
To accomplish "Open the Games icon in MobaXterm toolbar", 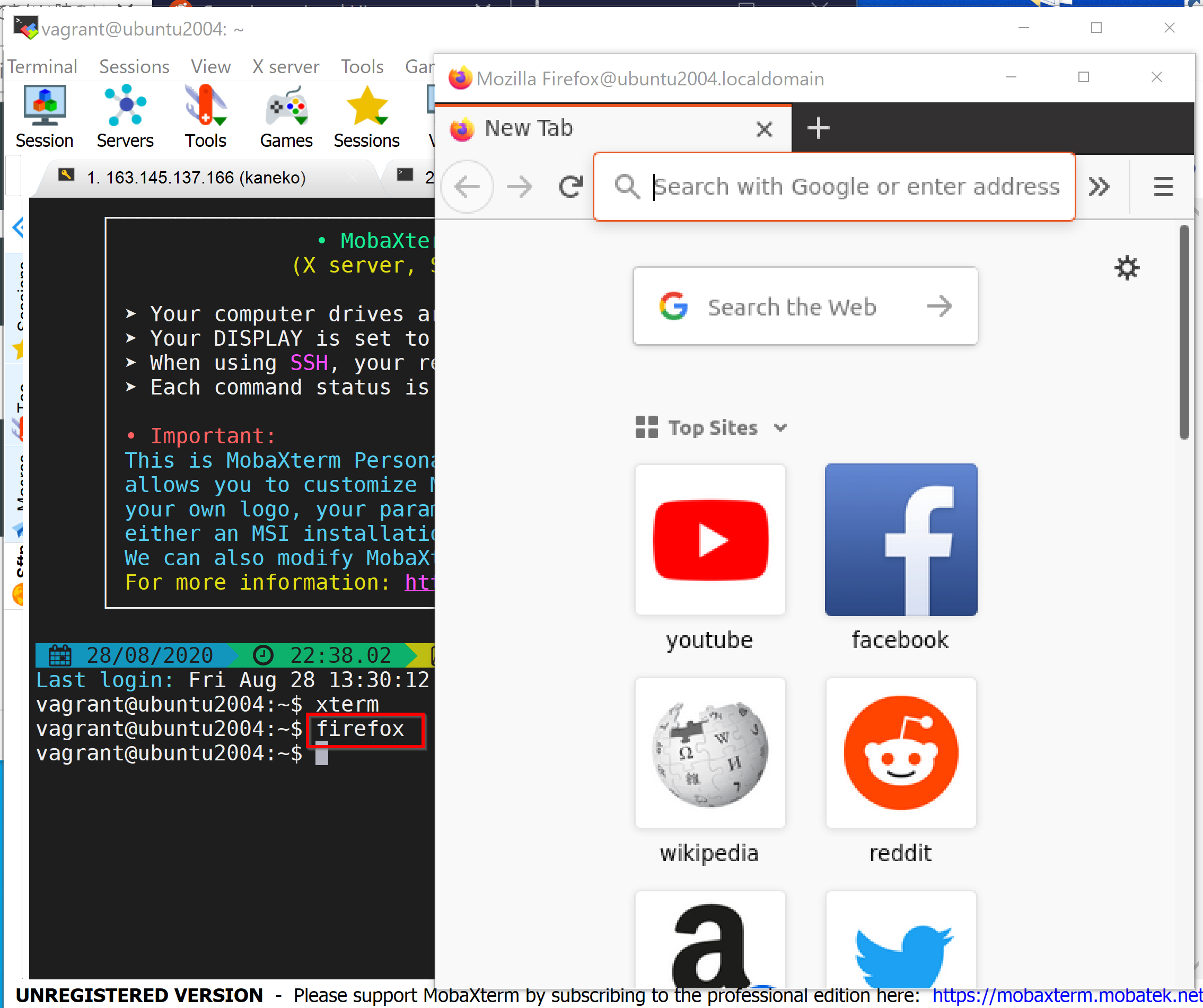I will [x=286, y=117].
